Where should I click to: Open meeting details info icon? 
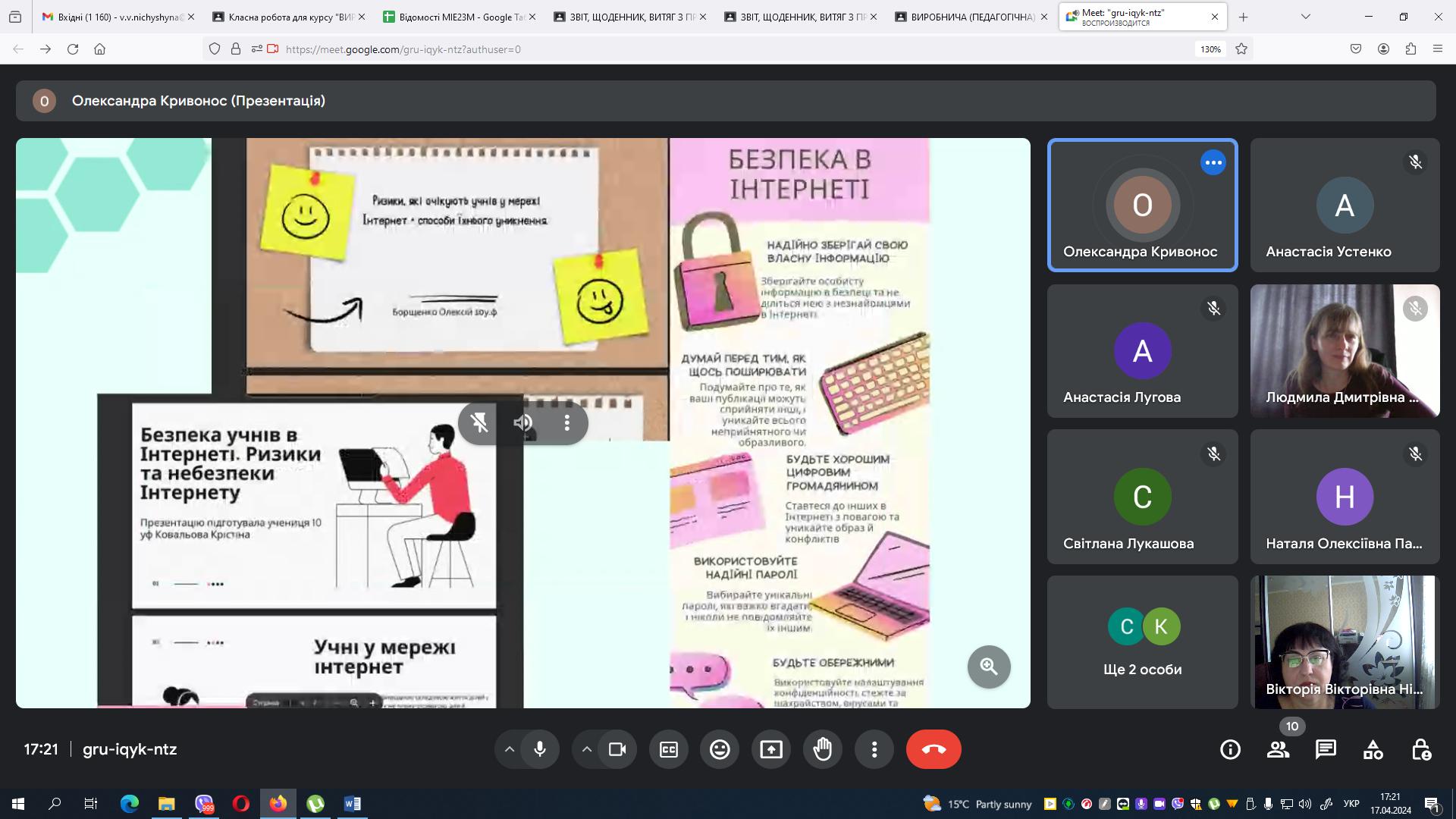[1230, 749]
